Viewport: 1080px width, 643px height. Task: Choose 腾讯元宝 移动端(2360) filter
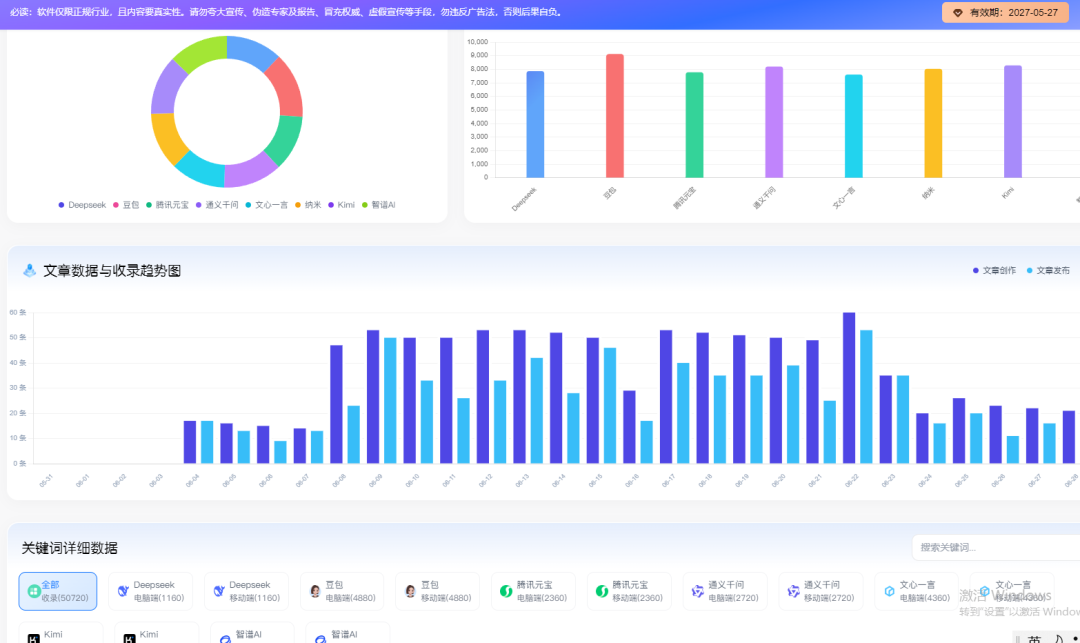click(x=629, y=591)
